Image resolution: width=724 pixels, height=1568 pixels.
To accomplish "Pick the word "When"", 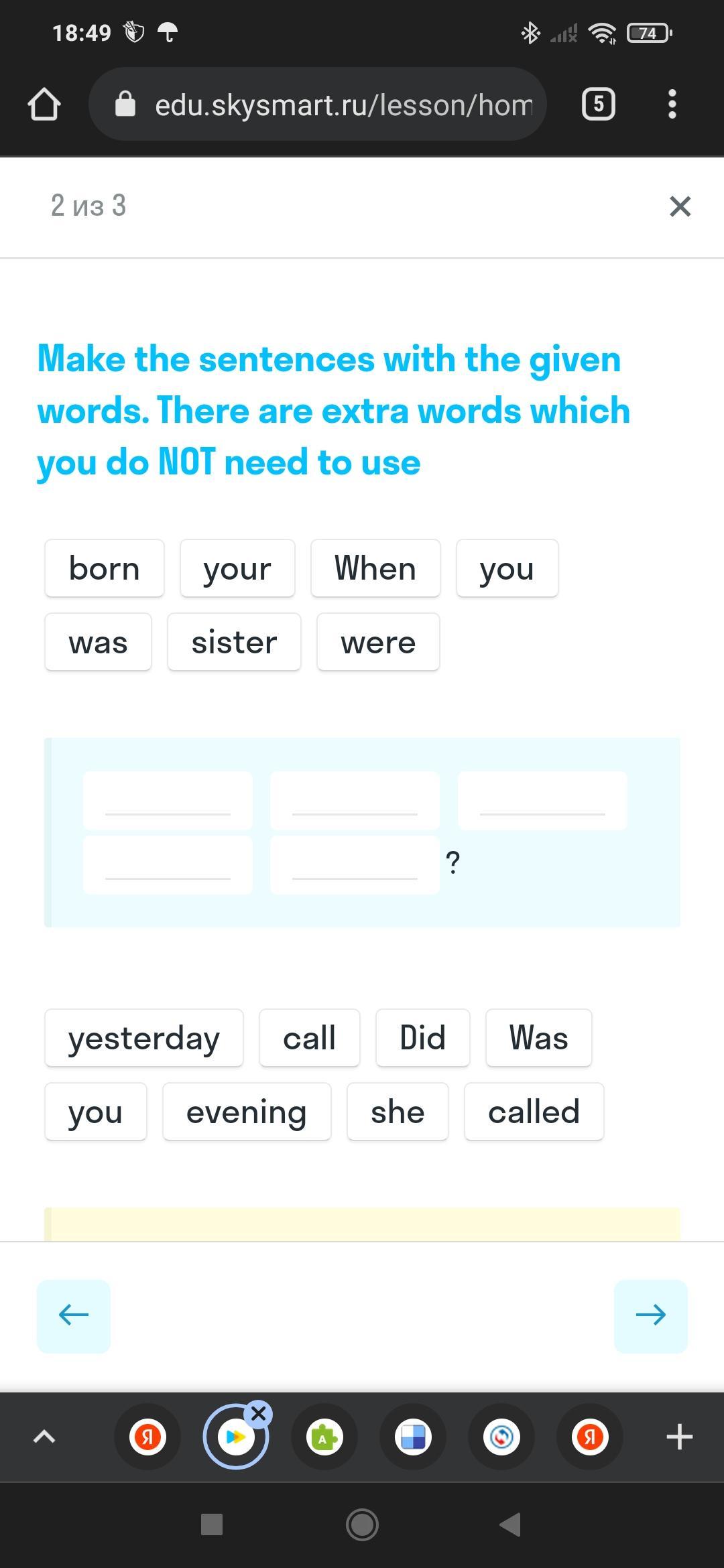I will 375,568.
